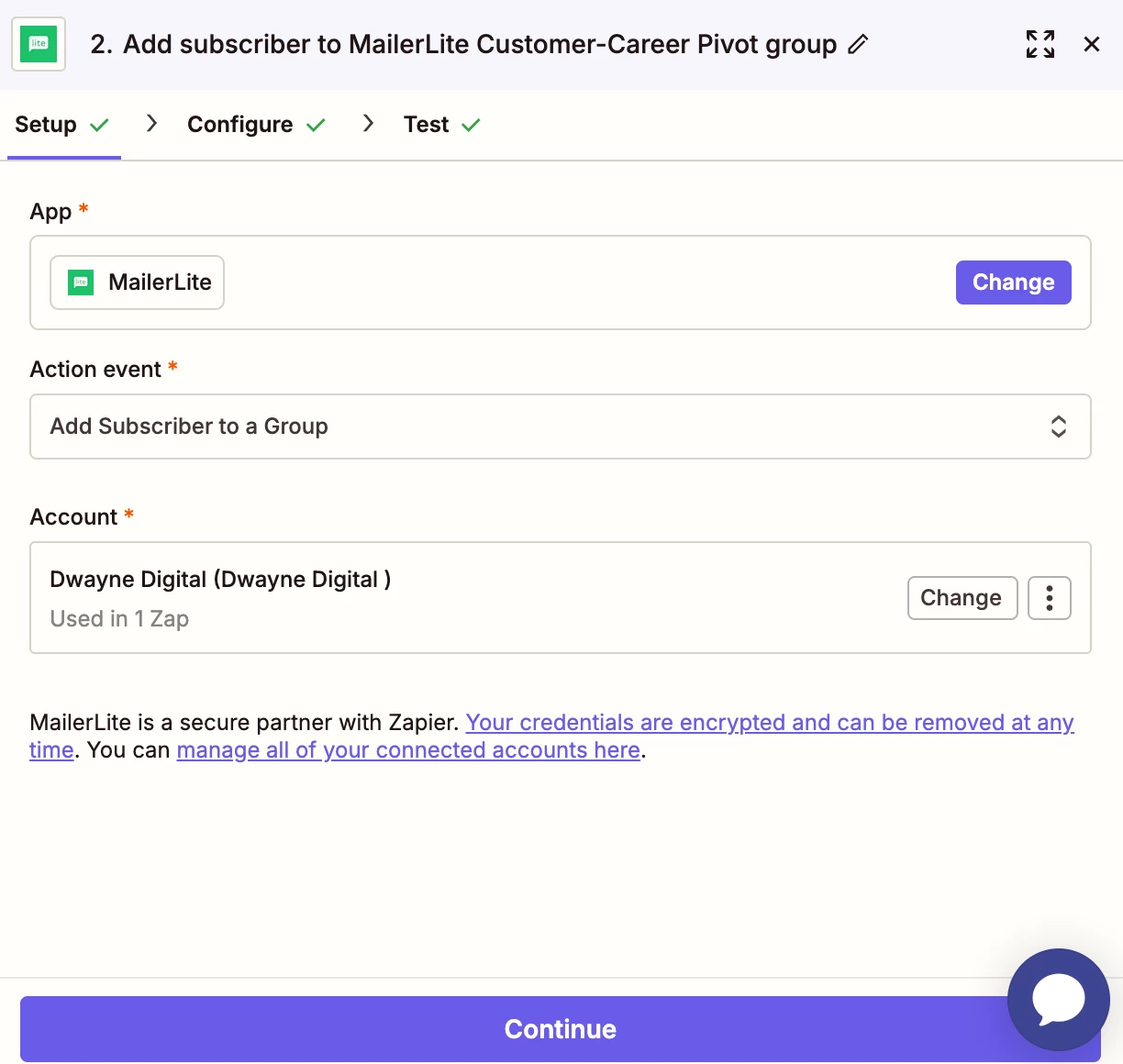
Task: Close the step editor panel
Action: [x=1092, y=44]
